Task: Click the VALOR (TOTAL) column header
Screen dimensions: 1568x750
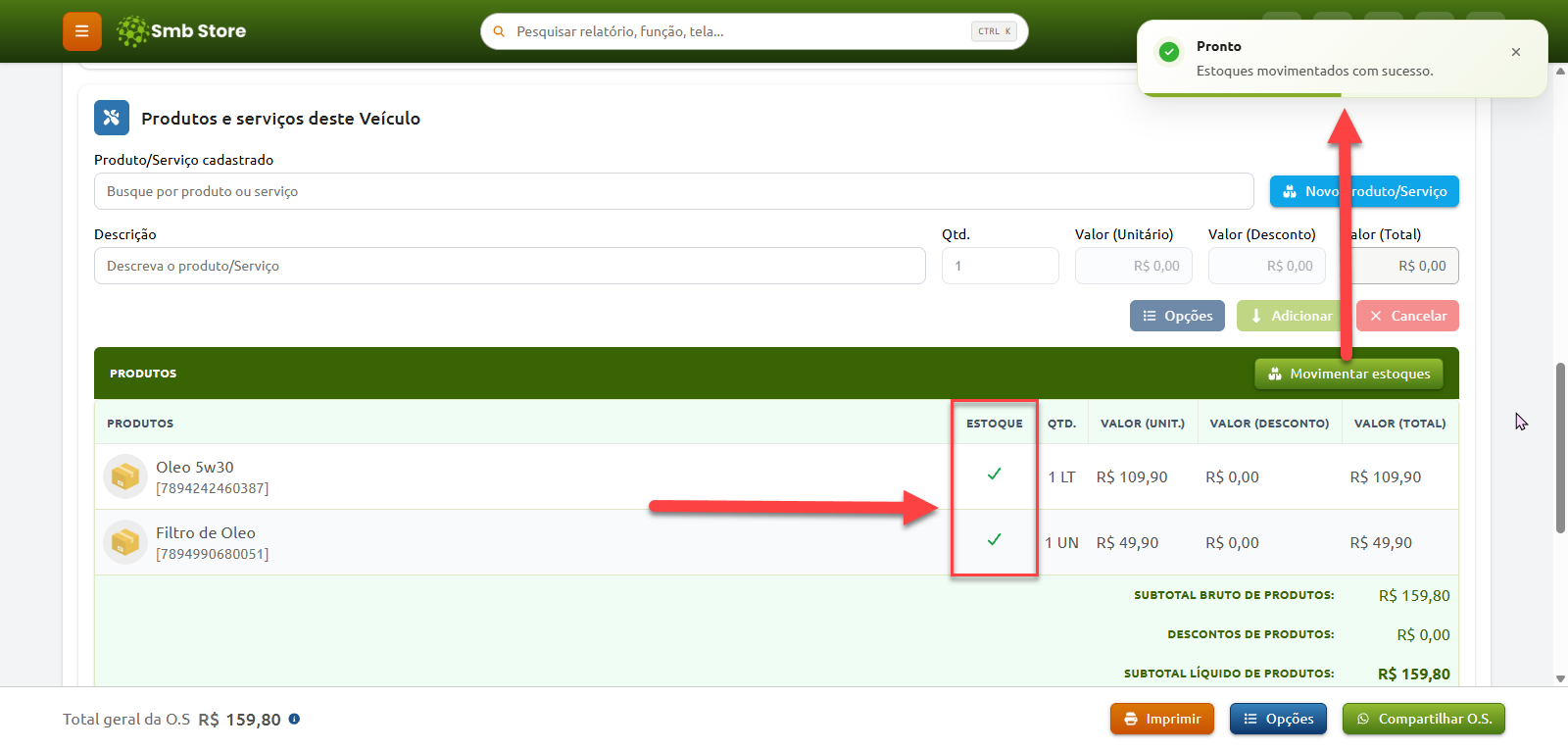Action: tap(1399, 424)
